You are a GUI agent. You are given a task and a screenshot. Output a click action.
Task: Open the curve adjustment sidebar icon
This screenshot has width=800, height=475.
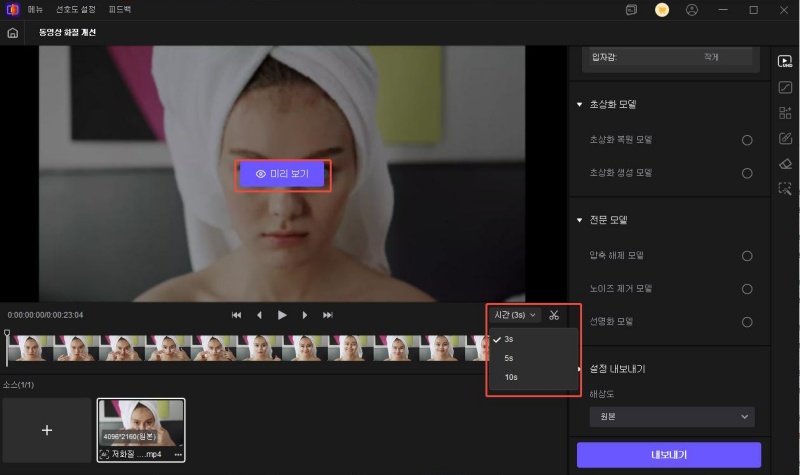[x=785, y=87]
